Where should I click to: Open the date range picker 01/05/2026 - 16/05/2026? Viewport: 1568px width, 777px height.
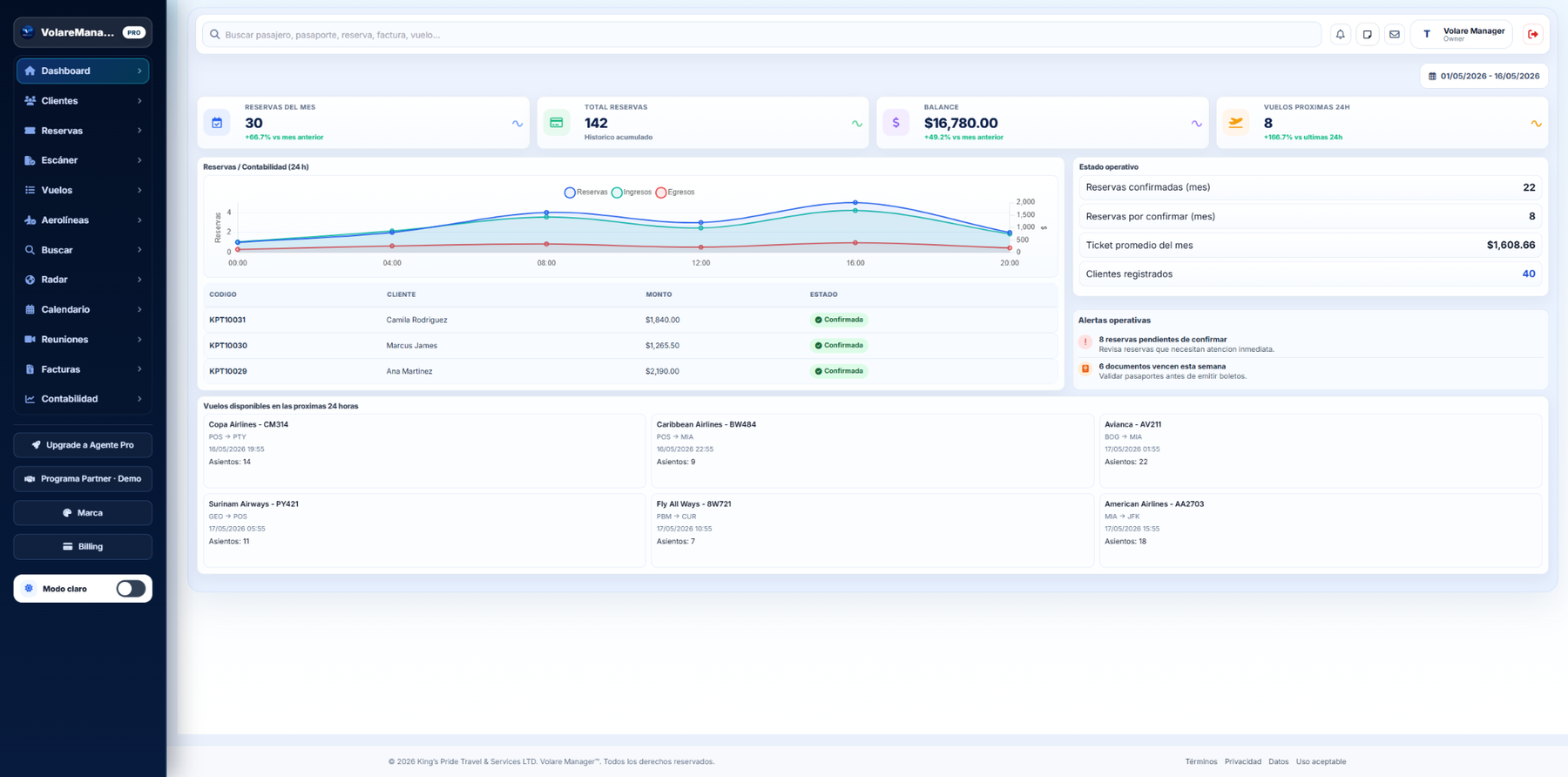1484,76
